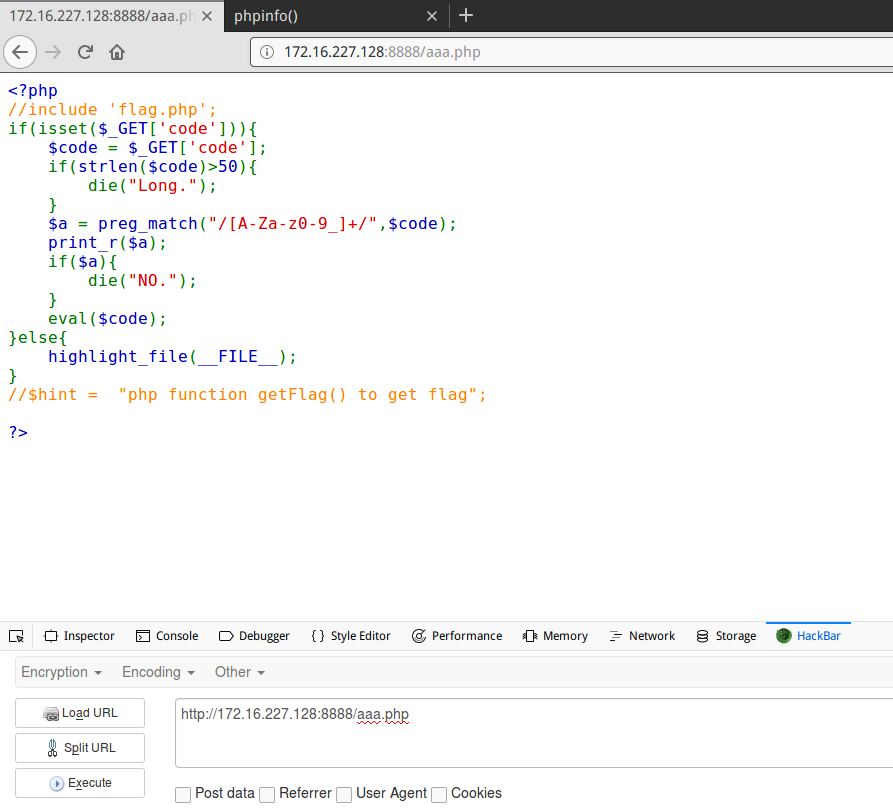Switch to the Network panel
Image resolution: width=893 pixels, height=812 pixels.
(642, 636)
